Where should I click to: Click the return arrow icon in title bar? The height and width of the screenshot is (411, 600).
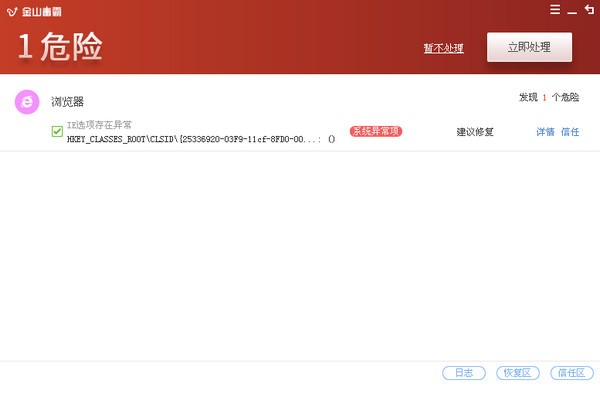pos(590,10)
